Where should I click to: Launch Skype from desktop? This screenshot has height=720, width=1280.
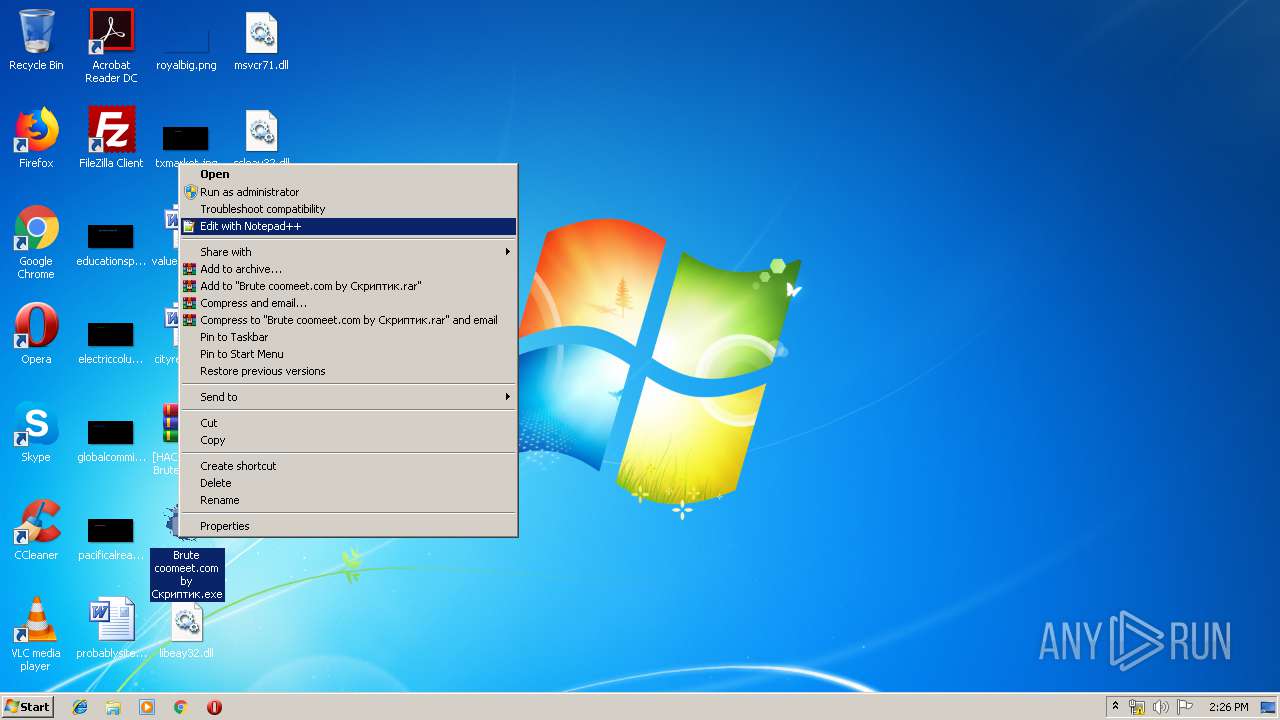click(36, 432)
